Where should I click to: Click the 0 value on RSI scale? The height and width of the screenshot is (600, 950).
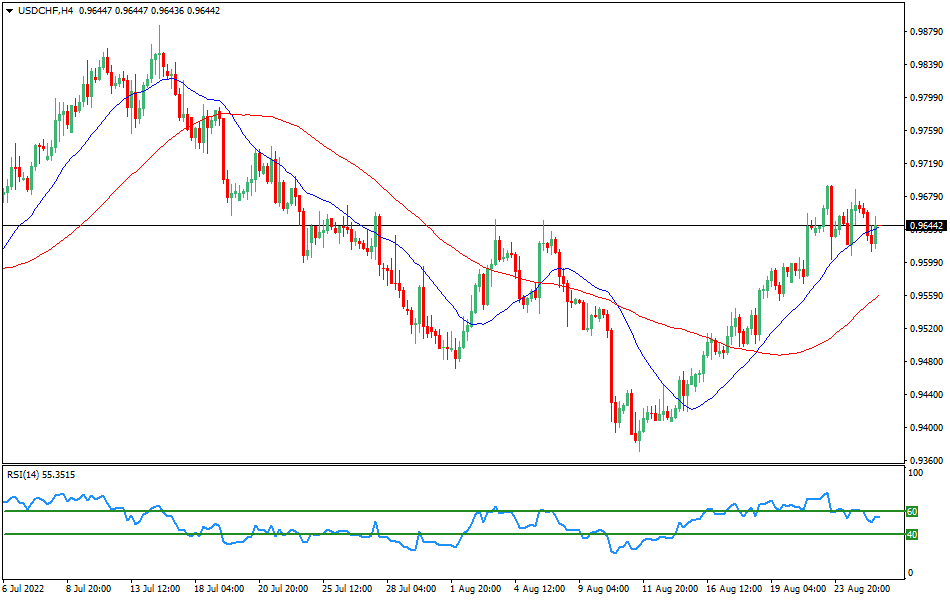tap(908, 573)
